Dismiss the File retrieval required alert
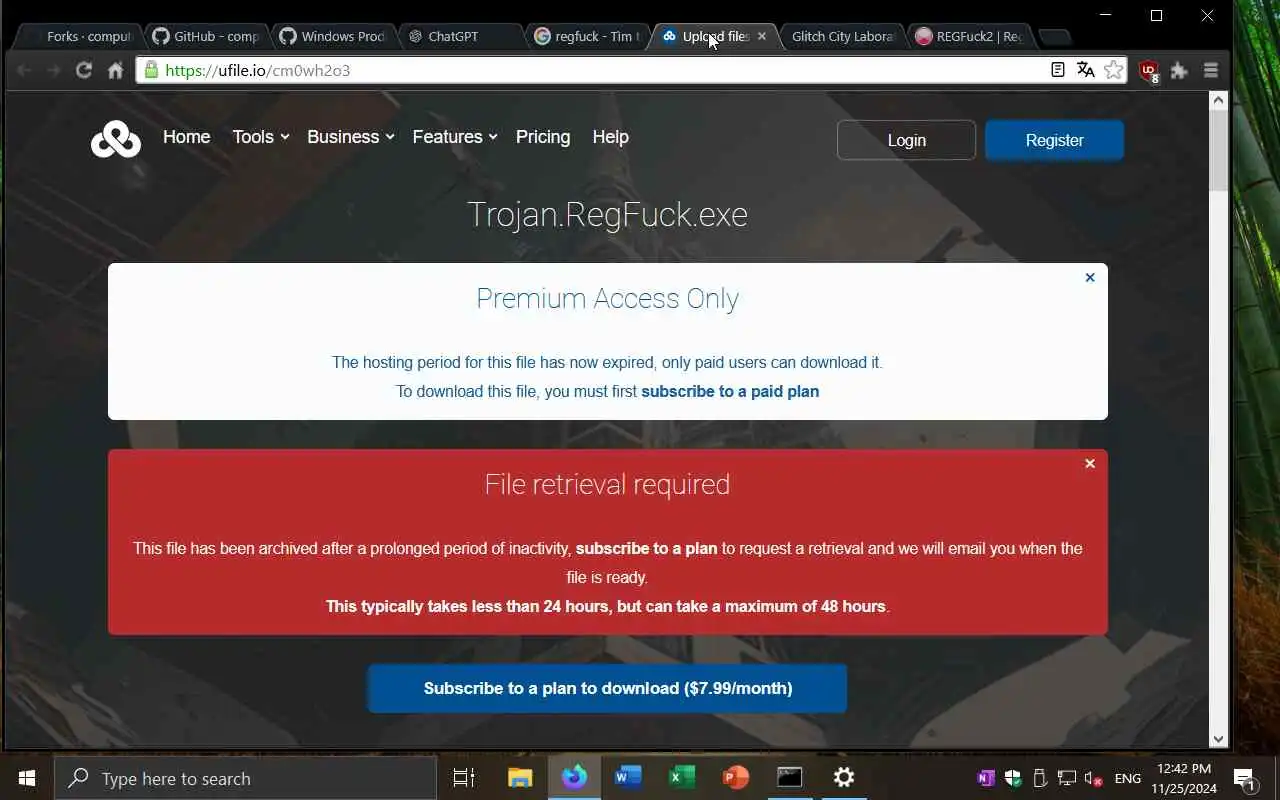The height and width of the screenshot is (800, 1280). pos(1090,464)
